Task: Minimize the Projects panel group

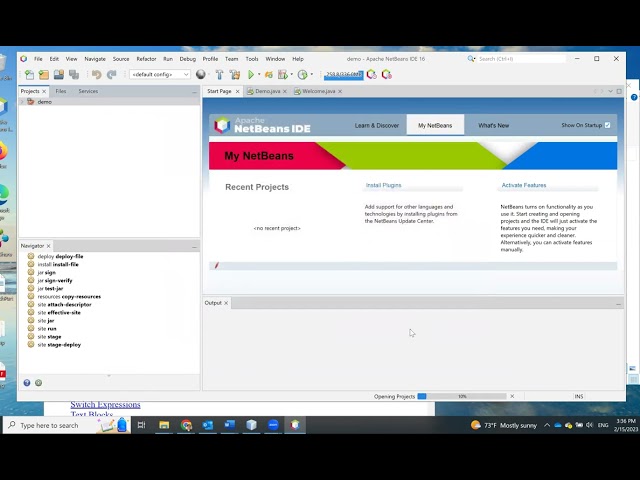Action: (194, 92)
